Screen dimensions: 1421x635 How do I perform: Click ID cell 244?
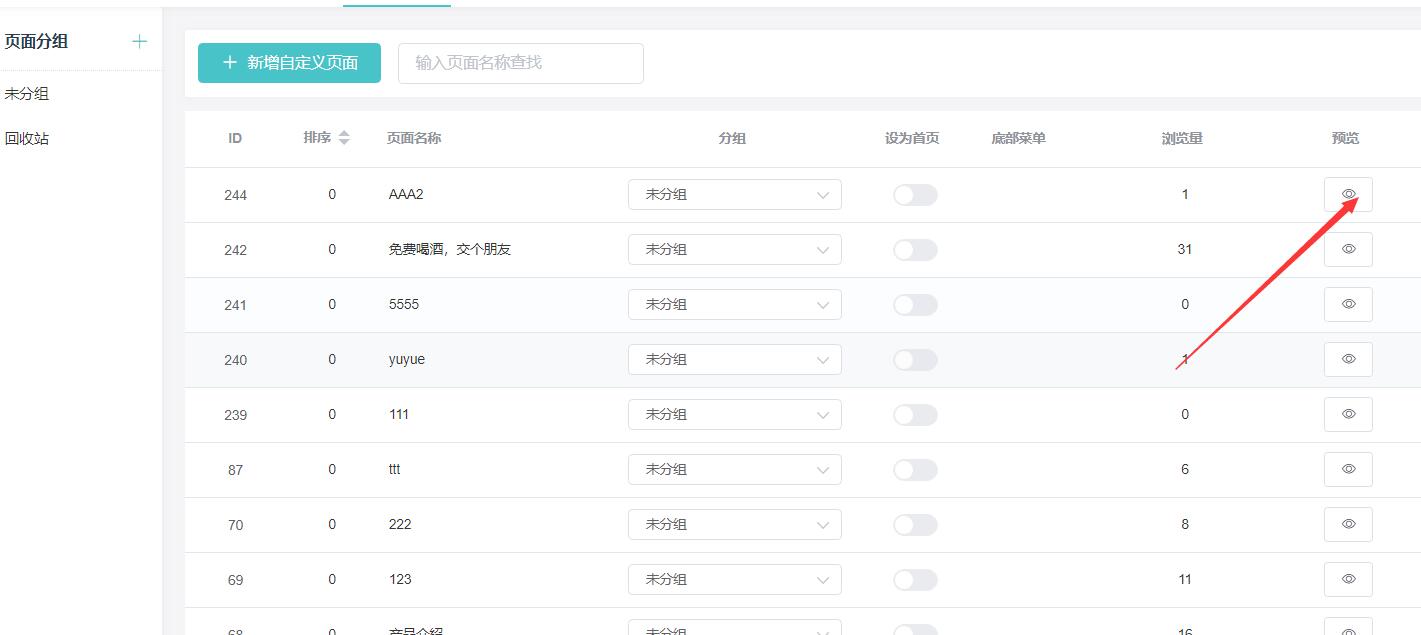(235, 195)
